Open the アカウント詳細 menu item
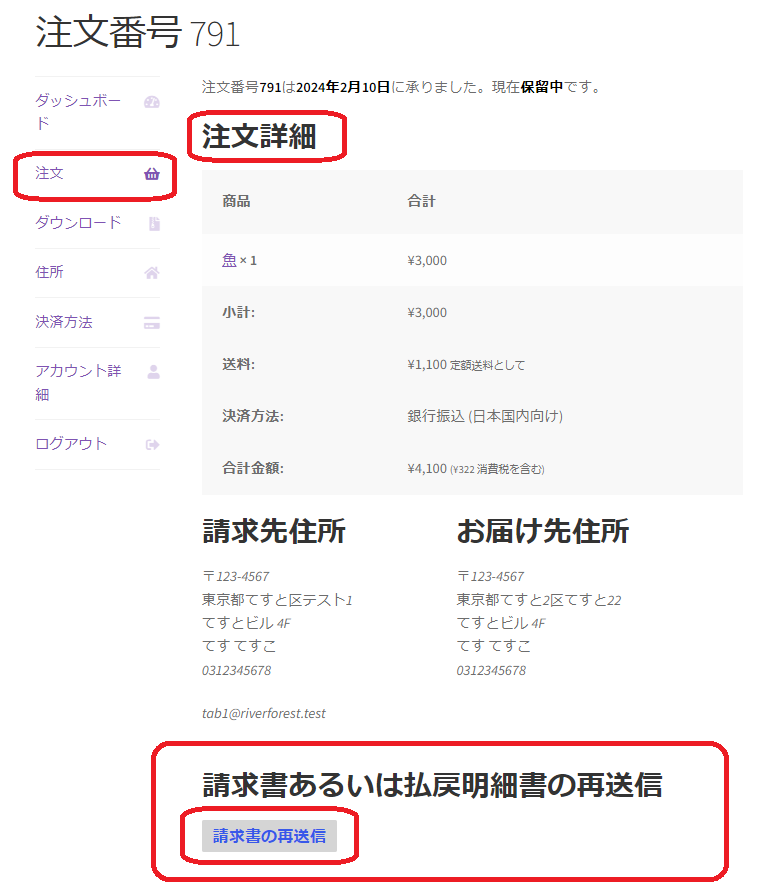The width and height of the screenshot is (769, 885). click(x=78, y=383)
